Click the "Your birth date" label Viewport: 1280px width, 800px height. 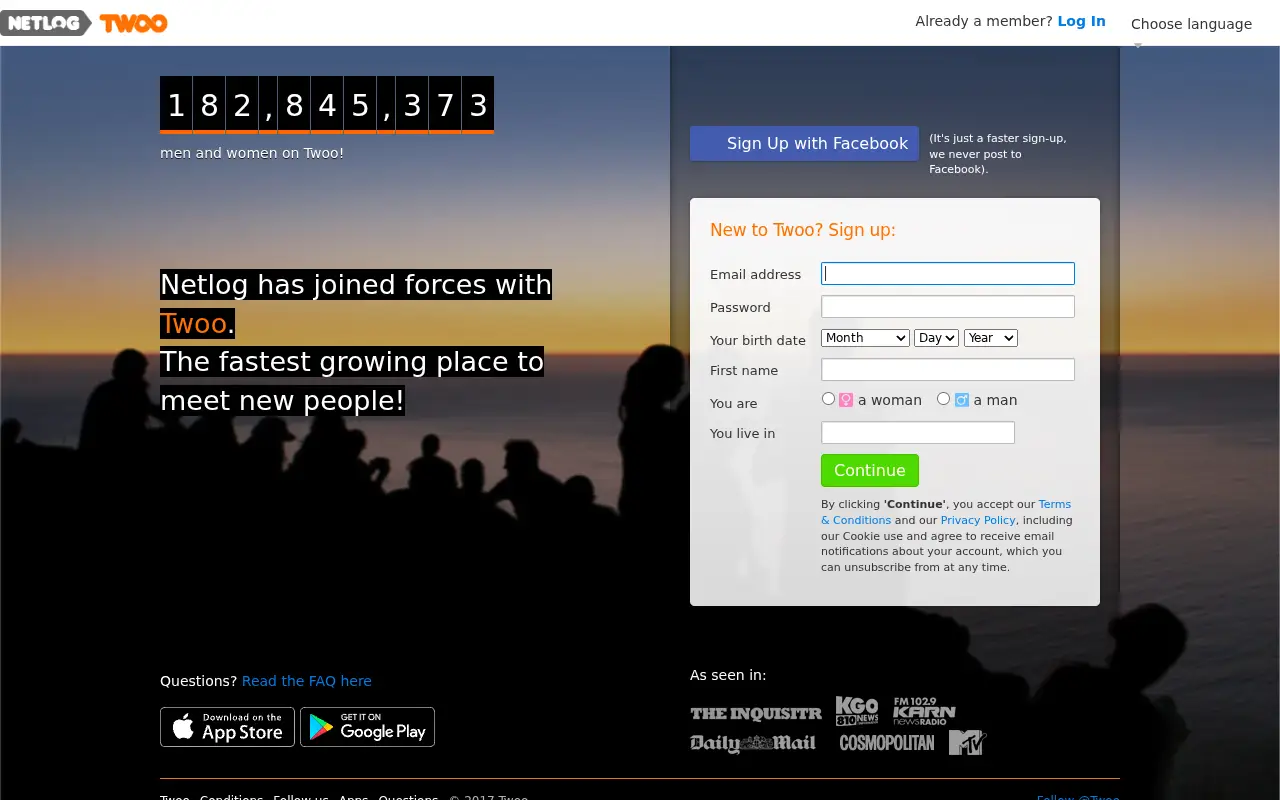pyautogui.click(x=758, y=340)
